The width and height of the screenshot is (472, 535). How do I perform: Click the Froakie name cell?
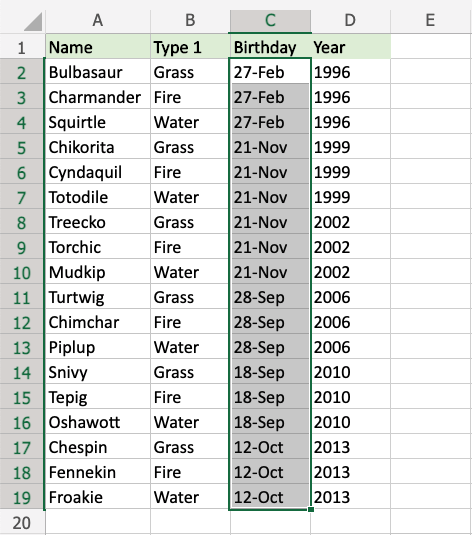point(98,497)
